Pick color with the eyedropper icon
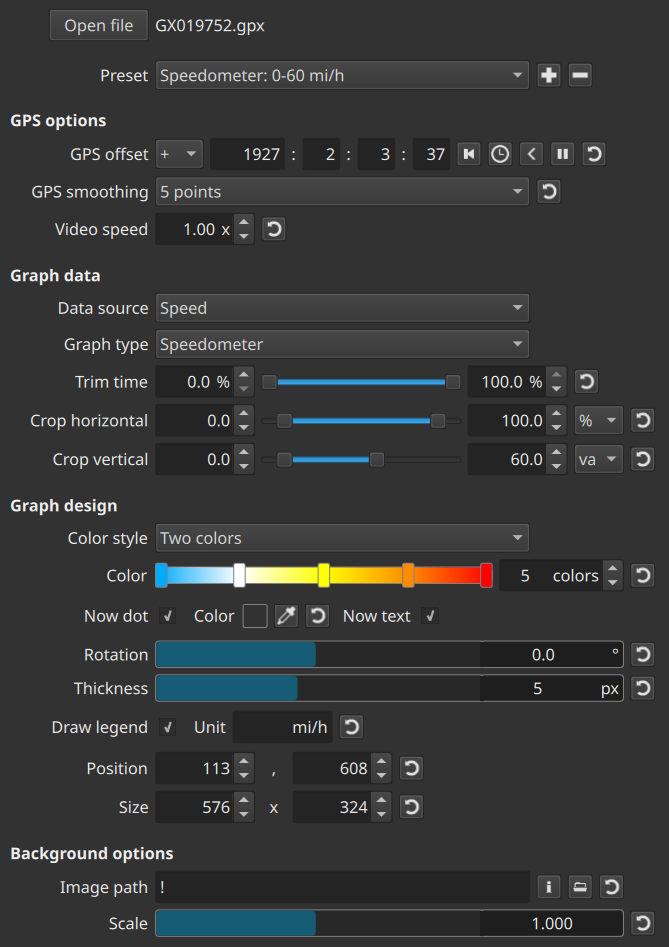 coord(286,616)
